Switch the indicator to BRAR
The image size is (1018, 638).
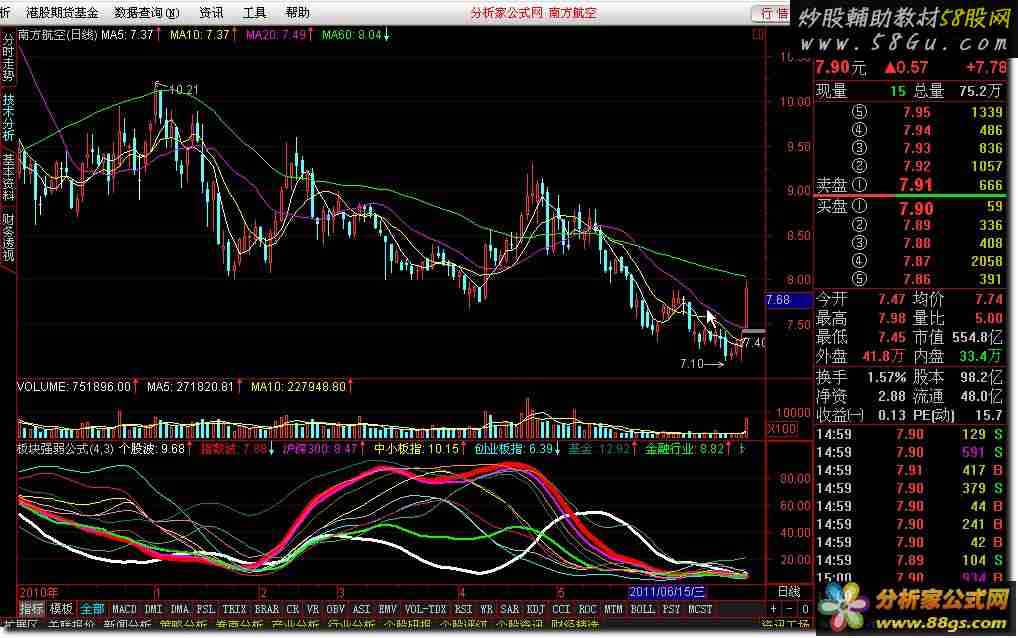click(x=266, y=609)
